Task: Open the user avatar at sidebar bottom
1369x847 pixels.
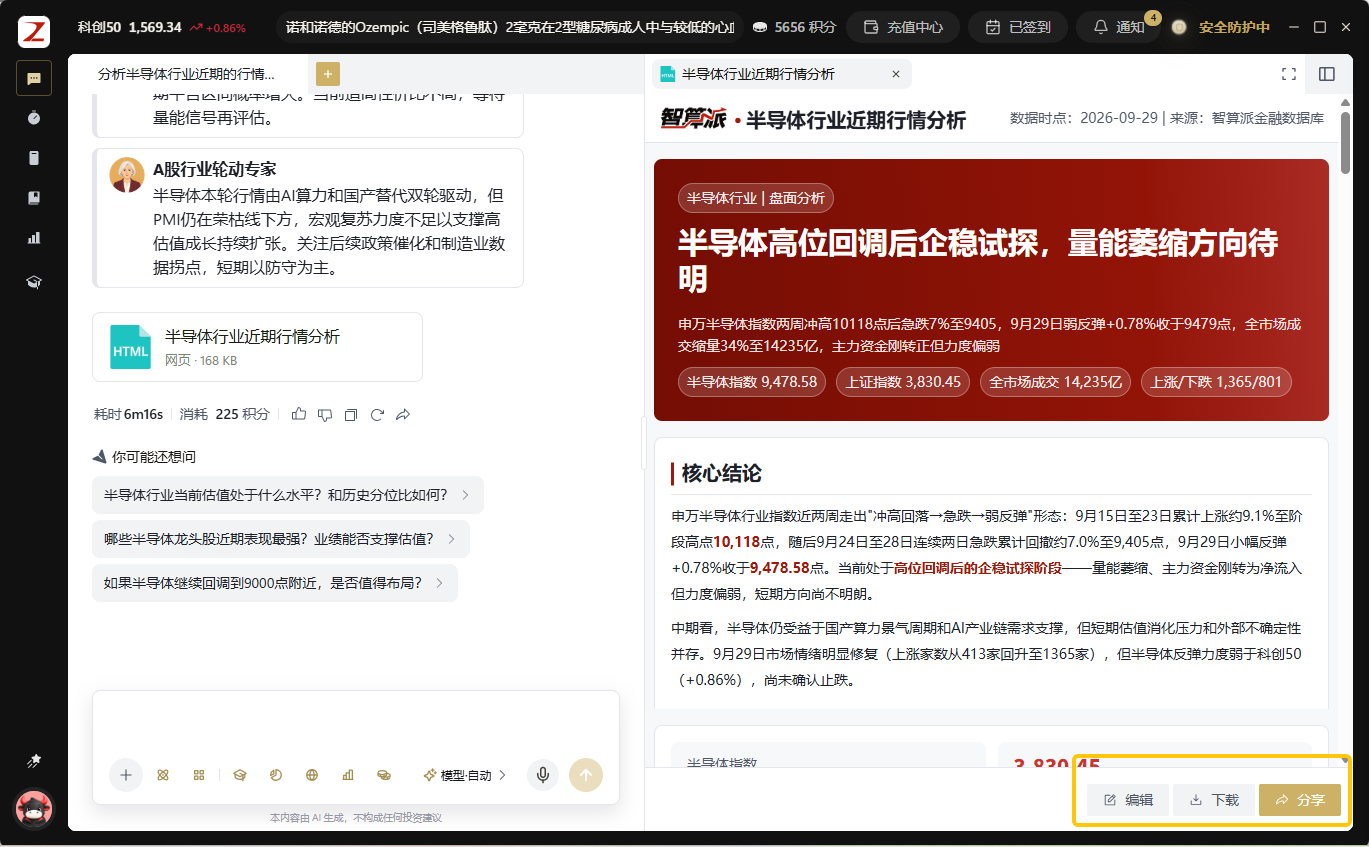Action: (34, 809)
